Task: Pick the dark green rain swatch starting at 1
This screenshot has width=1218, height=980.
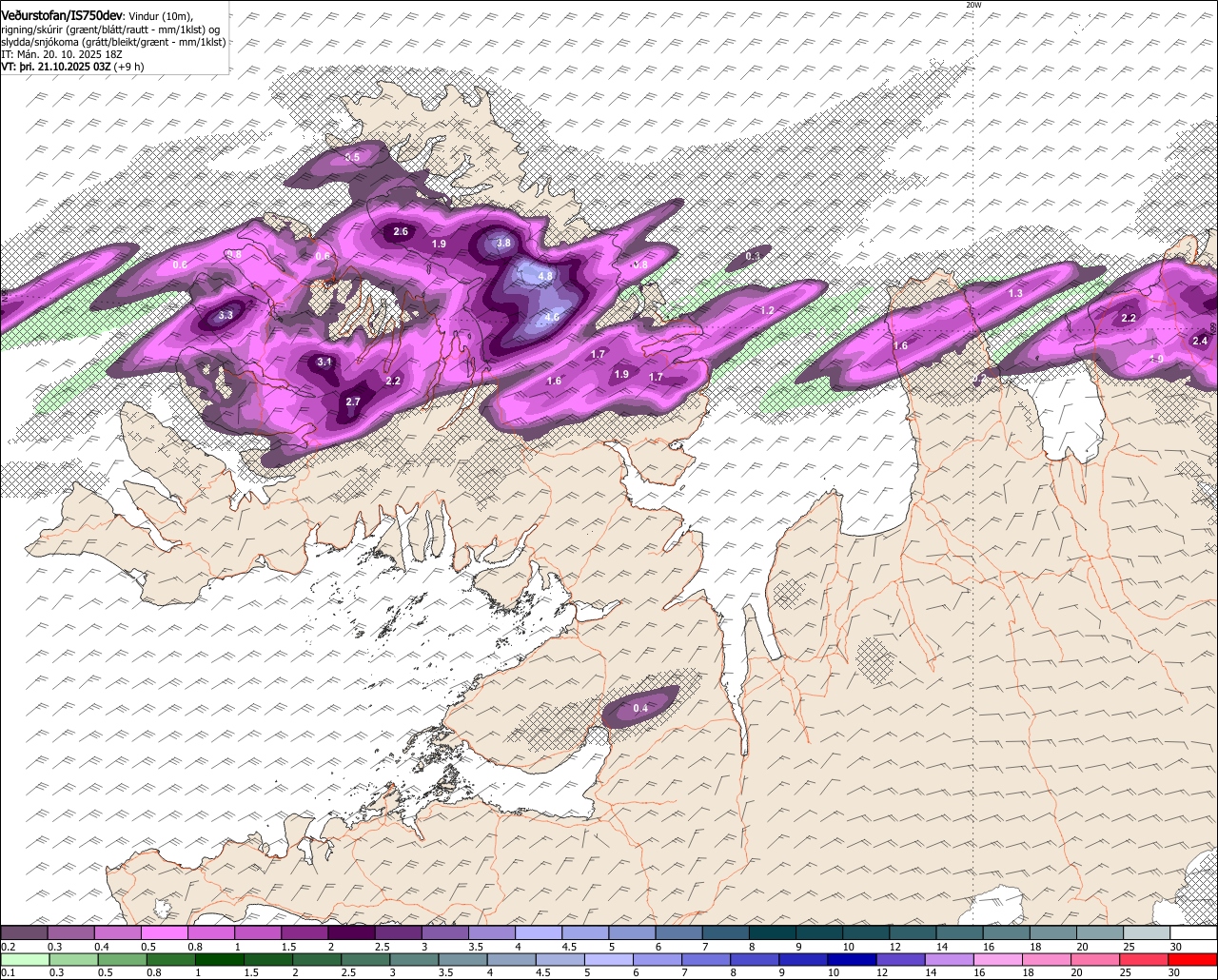Action: point(220,959)
